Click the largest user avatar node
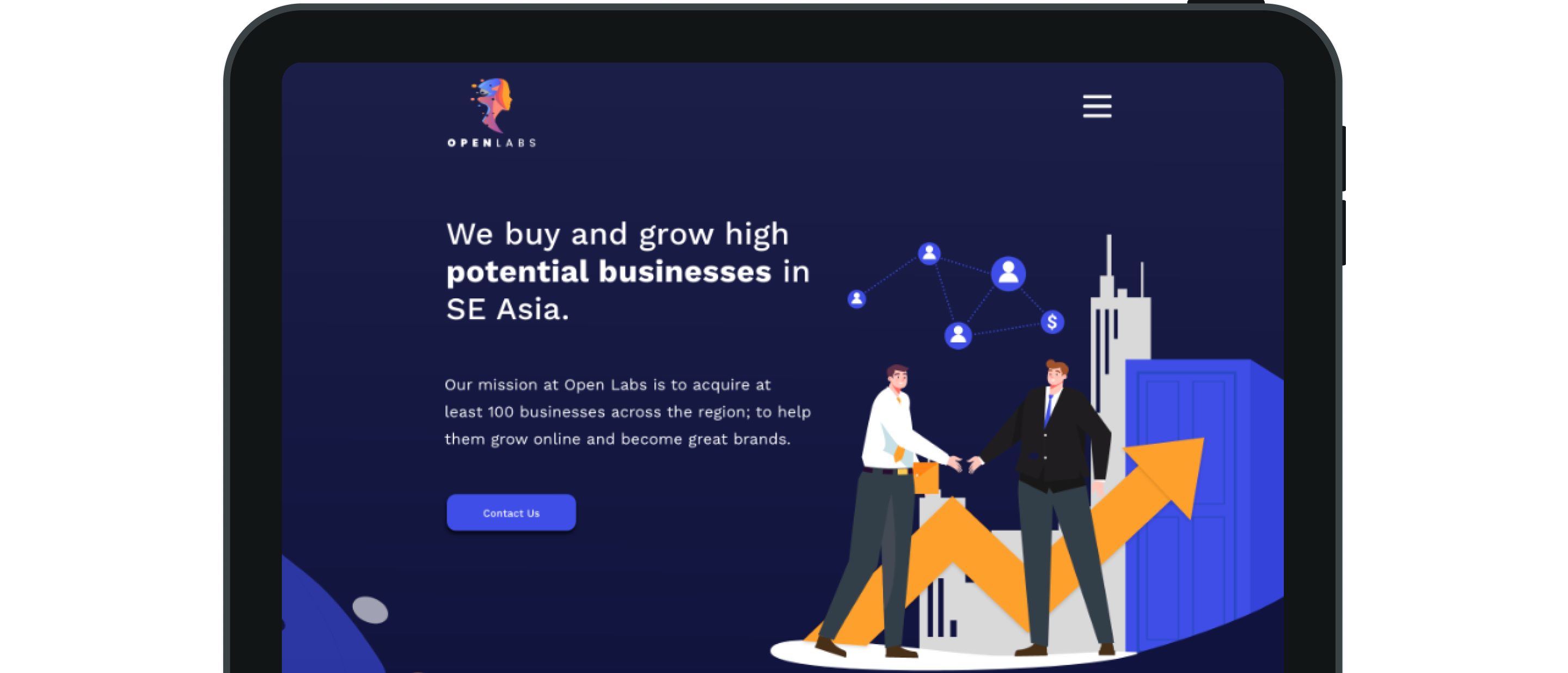1568x673 pixels. [x=1008, y=273]
